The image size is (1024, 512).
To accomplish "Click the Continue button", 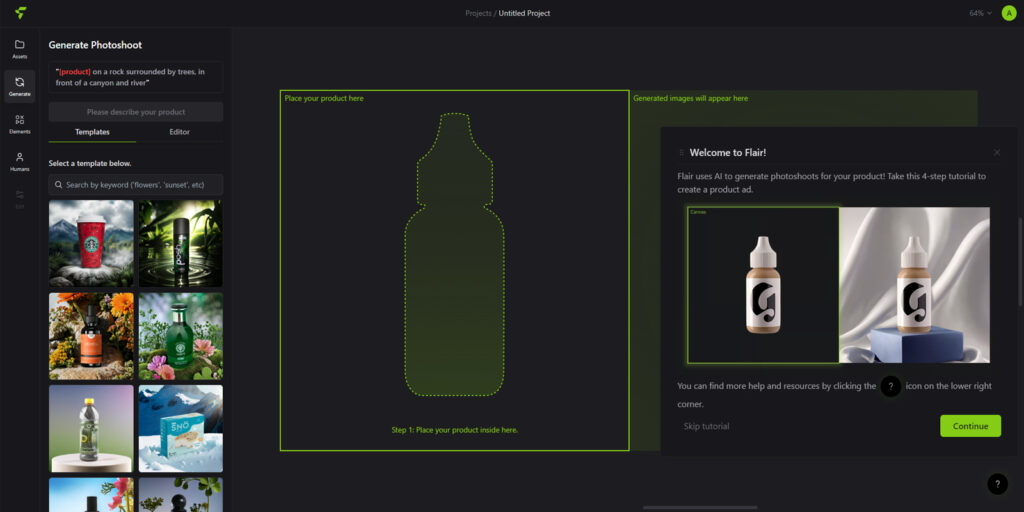I will coord(970,426).
